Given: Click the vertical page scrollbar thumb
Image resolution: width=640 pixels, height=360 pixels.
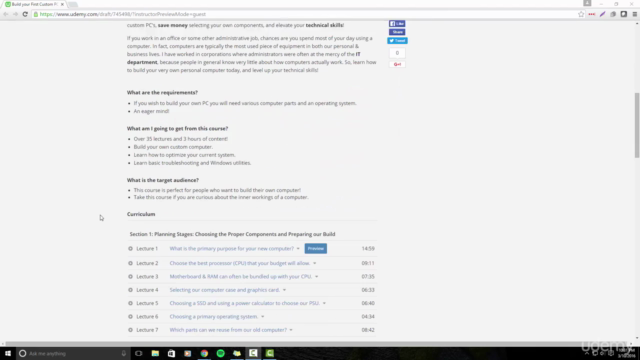Looking at the screenshot, I should [x=636, y=125].
